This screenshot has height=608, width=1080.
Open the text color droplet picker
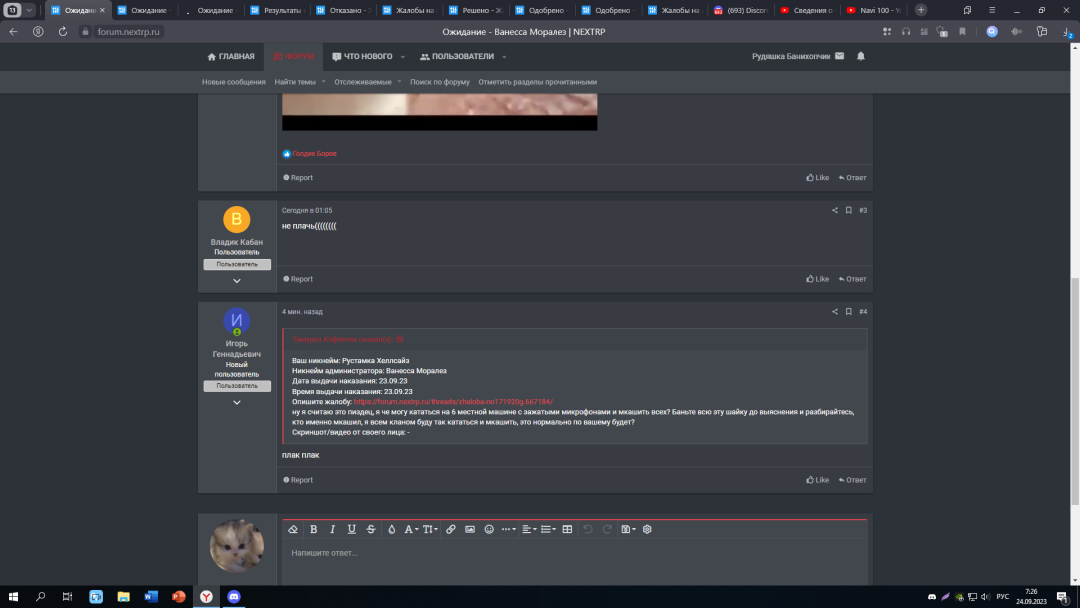(x=391, y=529)
